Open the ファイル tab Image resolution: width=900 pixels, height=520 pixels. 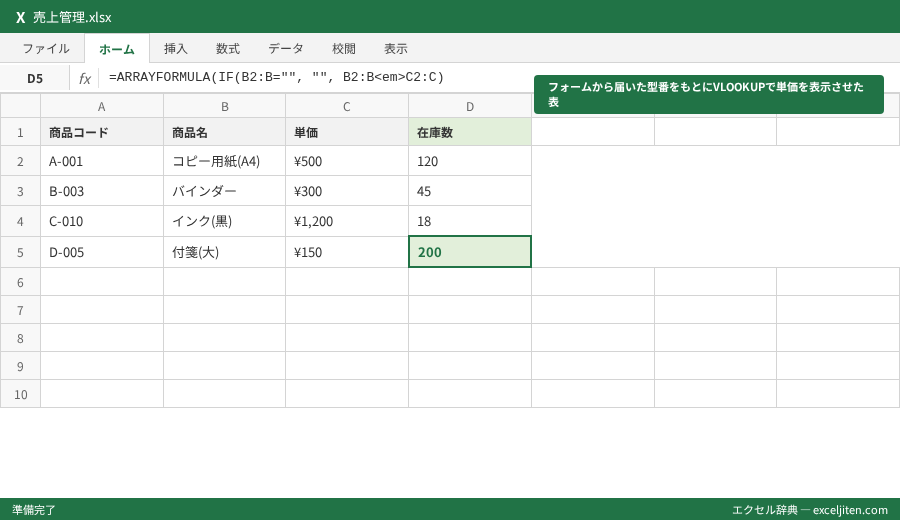point(46,49)
